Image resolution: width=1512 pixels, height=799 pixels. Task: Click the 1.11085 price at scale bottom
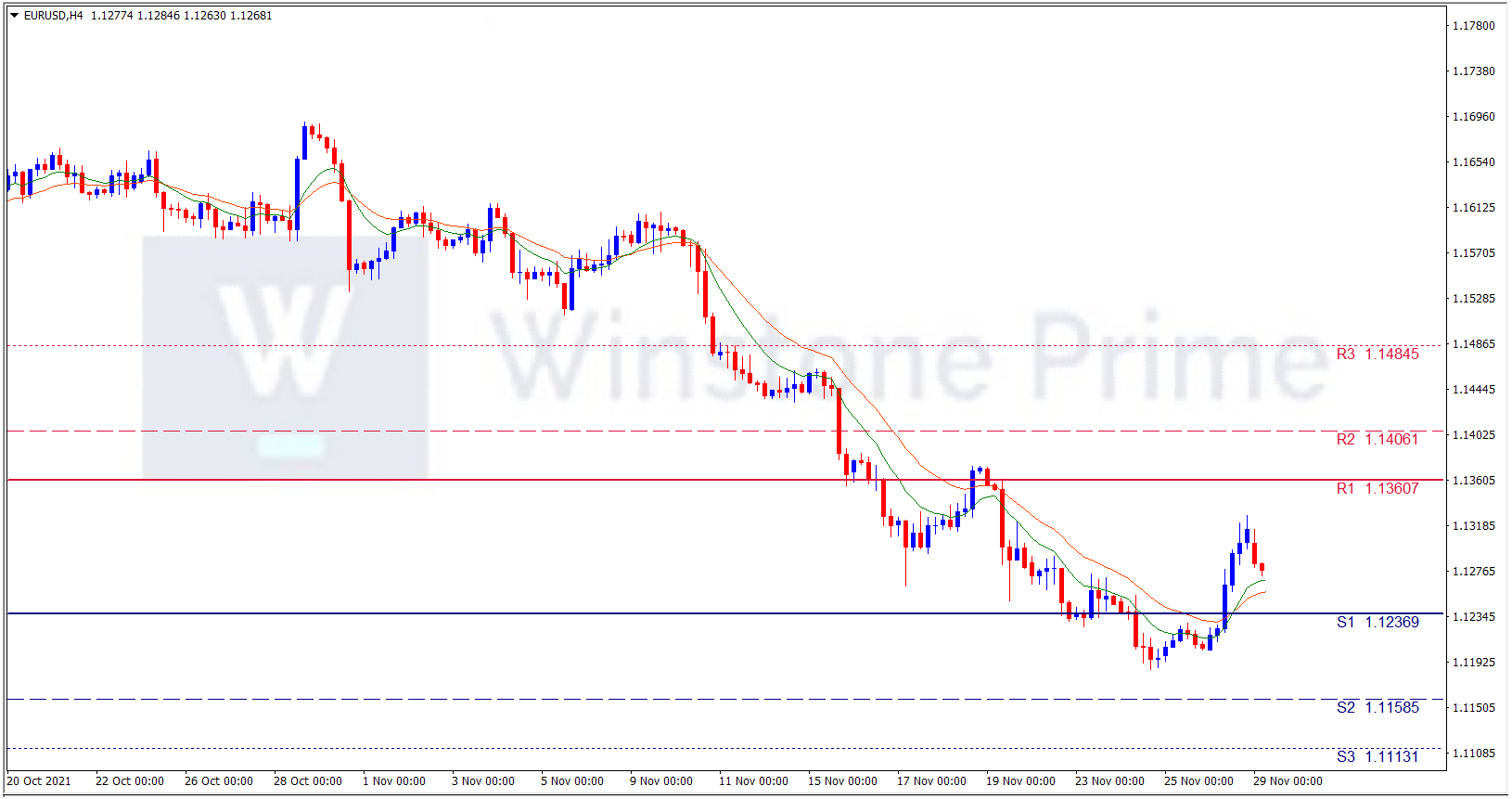coord(1473,754)
